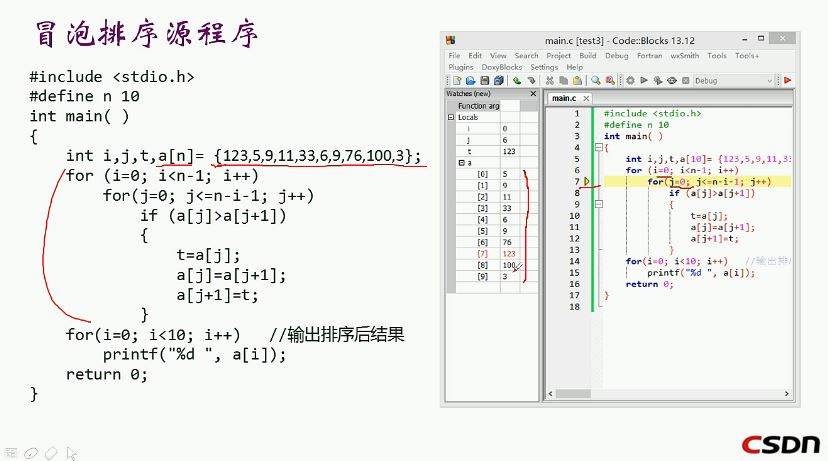Image resolution: width=828 pixels, height=461 pixels.
Task: Open the Settings menu
Action: click(544, 67)
